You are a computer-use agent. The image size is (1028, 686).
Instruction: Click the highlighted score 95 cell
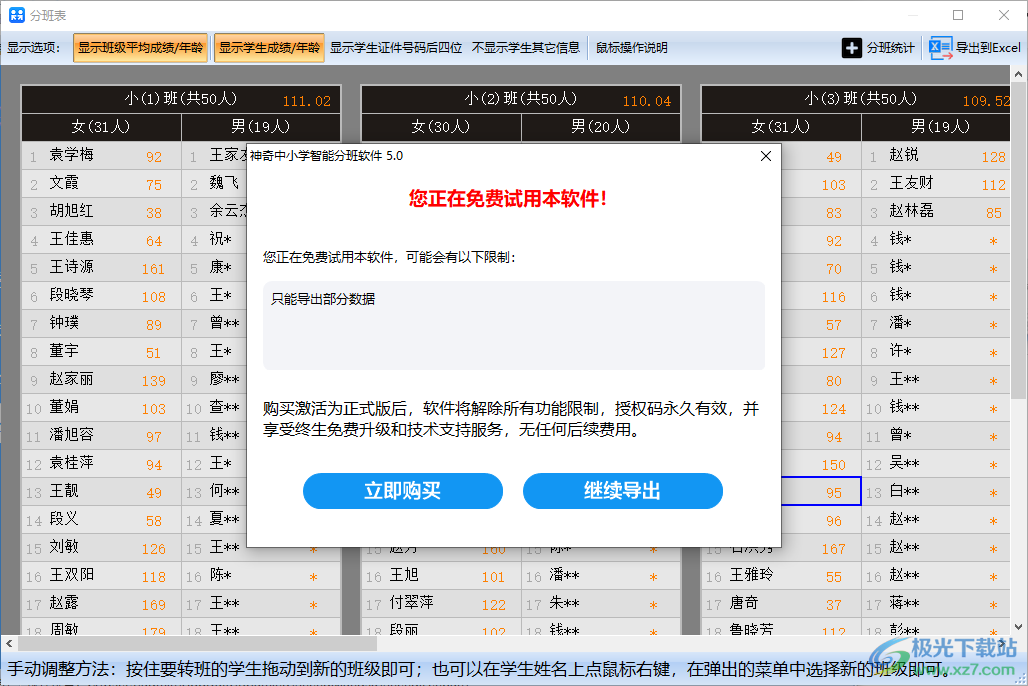(x=821, y=491)
